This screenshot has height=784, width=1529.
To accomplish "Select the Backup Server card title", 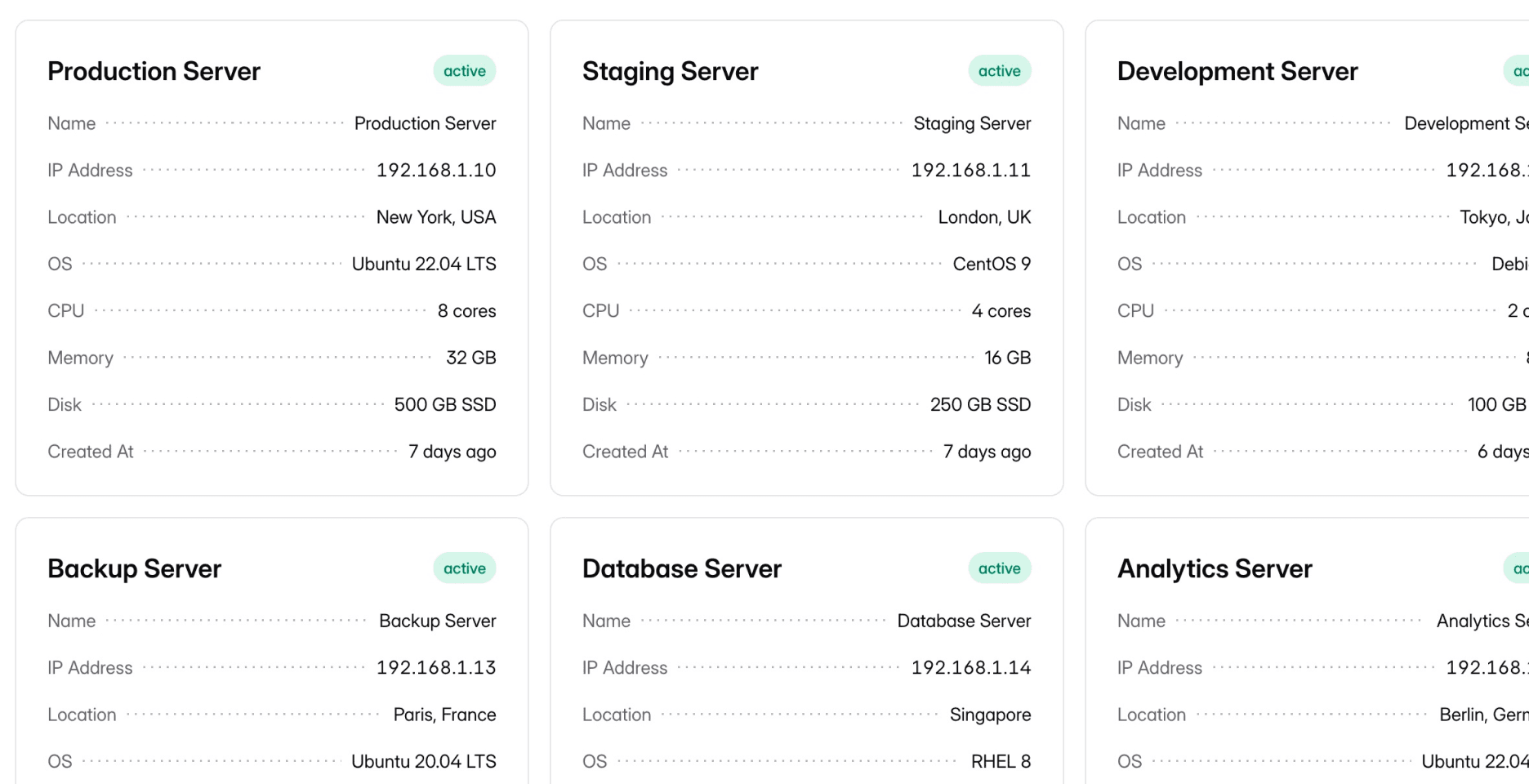I will tap(134, 569).
